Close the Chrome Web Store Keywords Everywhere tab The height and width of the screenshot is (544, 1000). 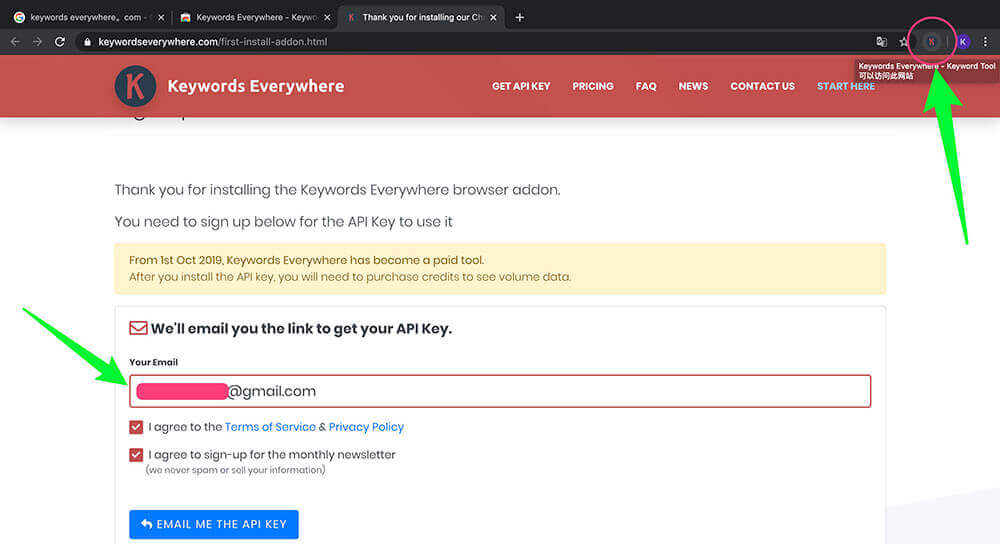tap(327, 18)
